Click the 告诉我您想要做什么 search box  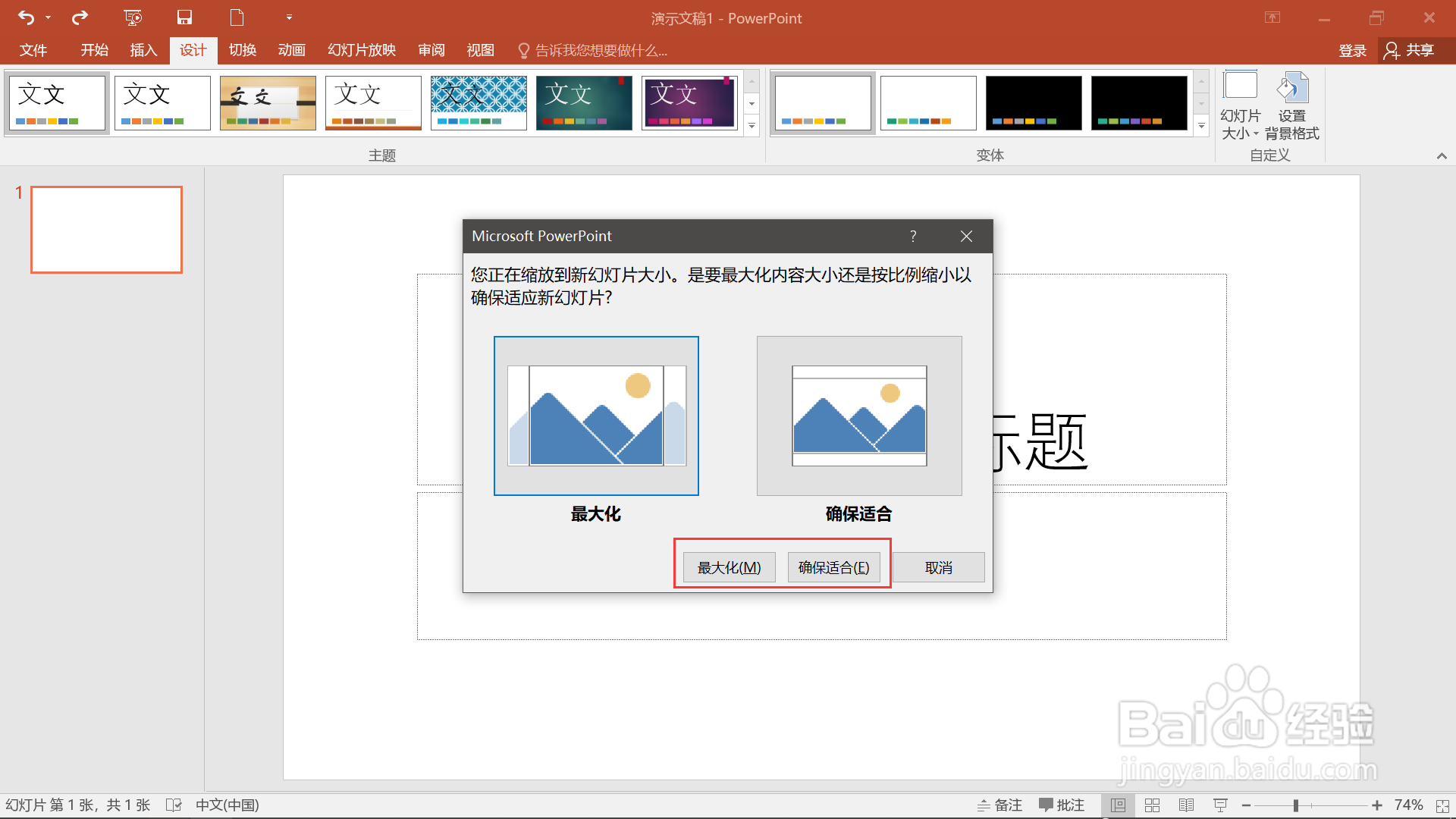coord(592,50)
